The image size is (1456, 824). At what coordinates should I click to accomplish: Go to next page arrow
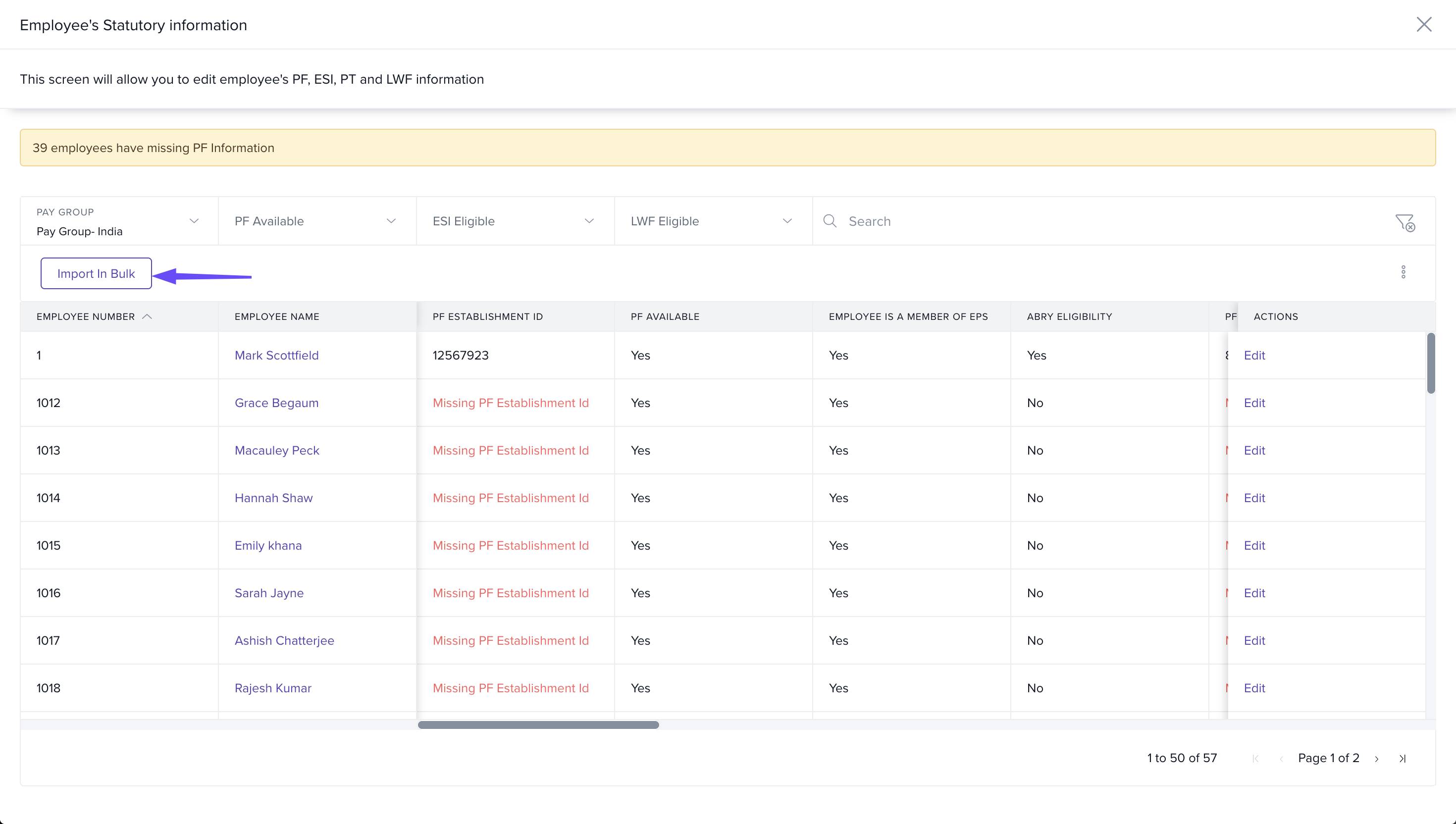coord(1377,759)
